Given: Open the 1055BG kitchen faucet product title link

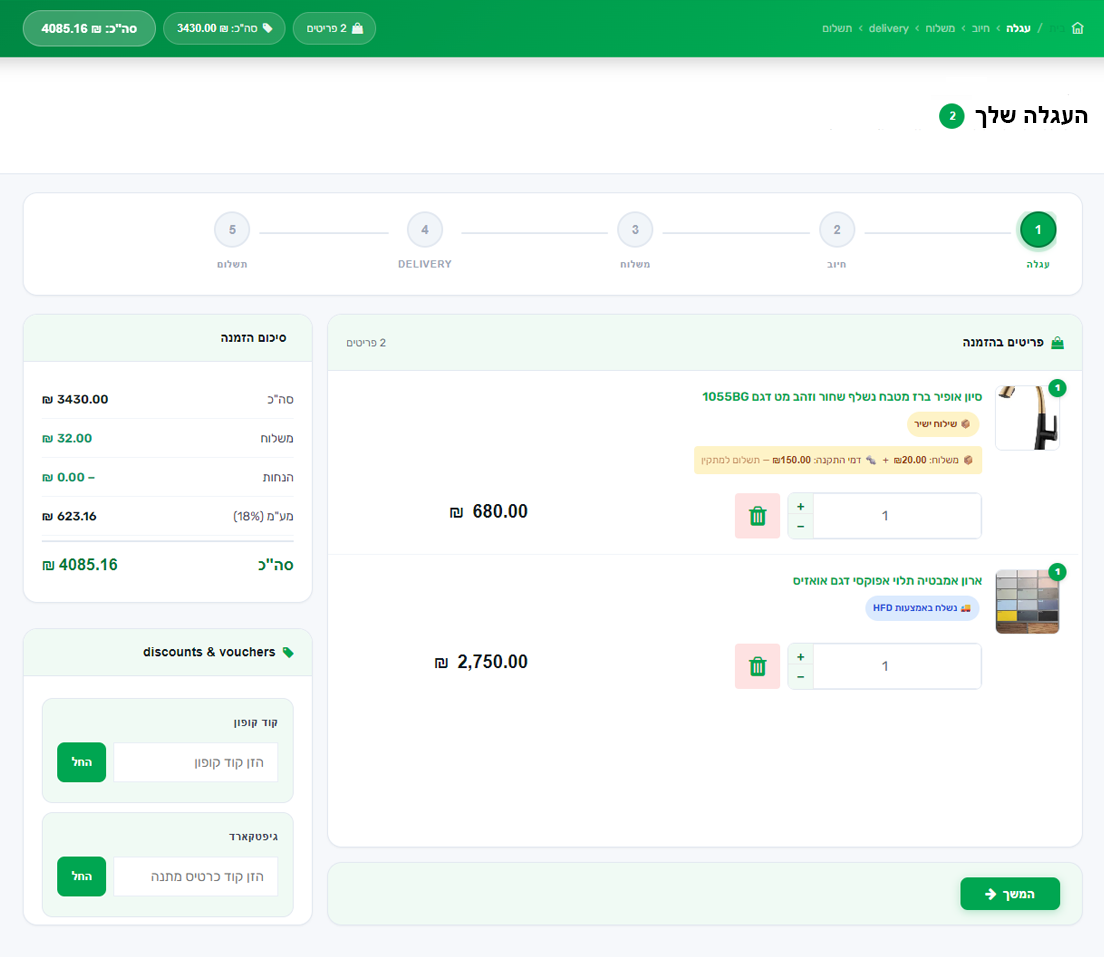Looking at the screenshot, I should tap(842, 396).
